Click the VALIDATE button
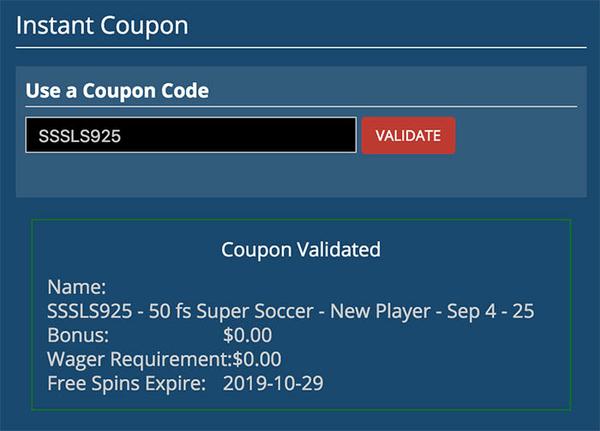Screen dimensions: 600x431 (x=408, y=136)
